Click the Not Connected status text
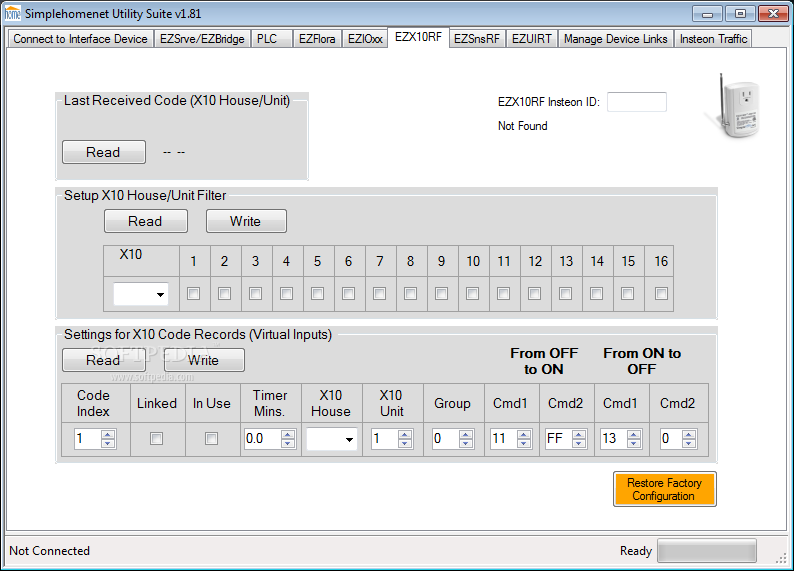This screenshot has width=794, height=571. [50, 551]
